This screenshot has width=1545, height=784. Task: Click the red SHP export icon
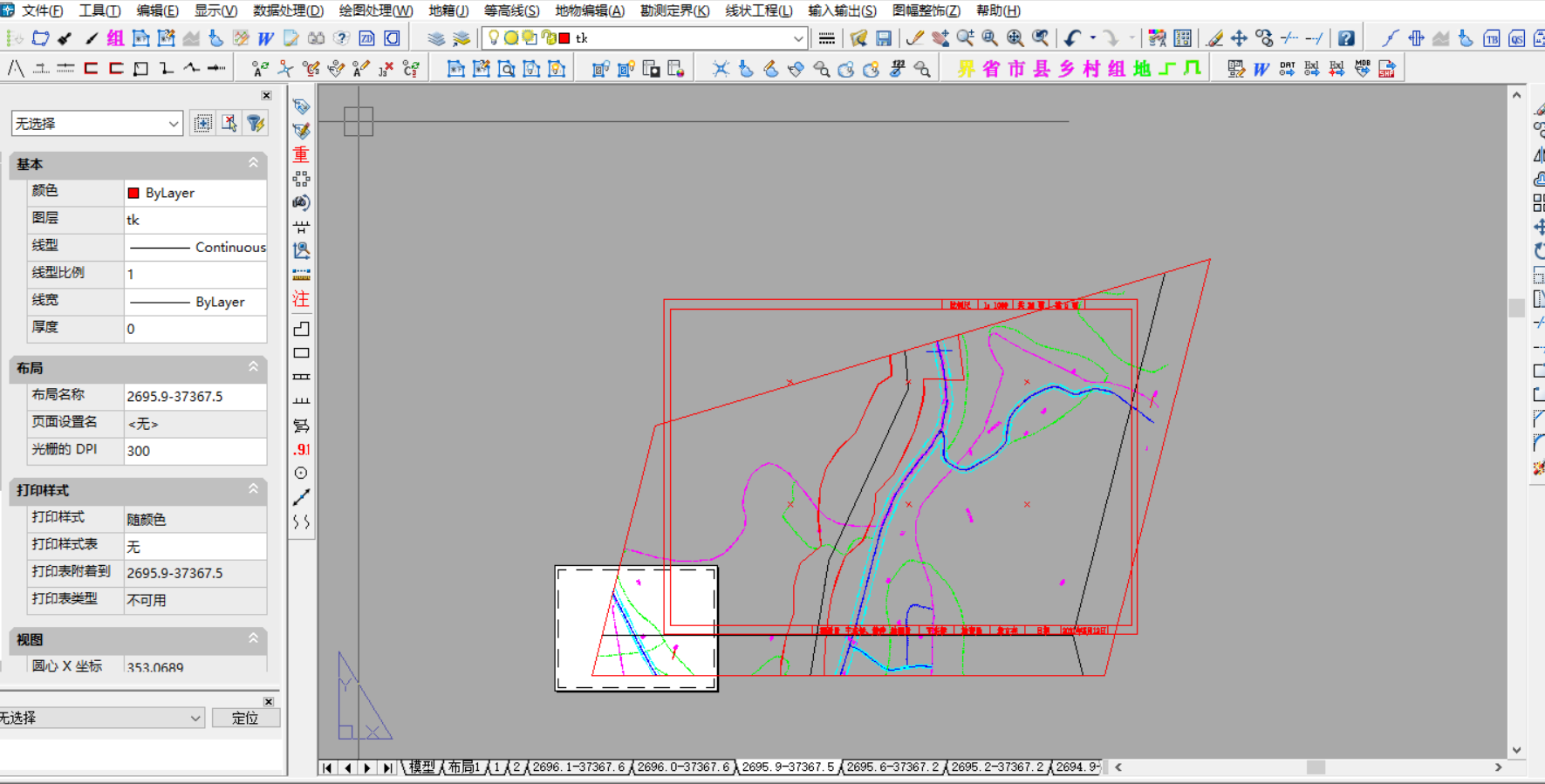click(x=1387, y=69)
